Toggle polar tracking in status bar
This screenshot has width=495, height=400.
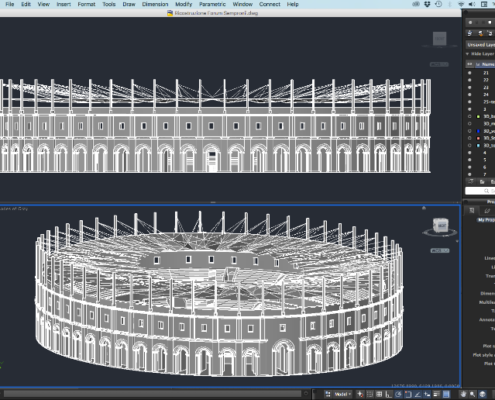pyautogui.click(x=398, y=394)
